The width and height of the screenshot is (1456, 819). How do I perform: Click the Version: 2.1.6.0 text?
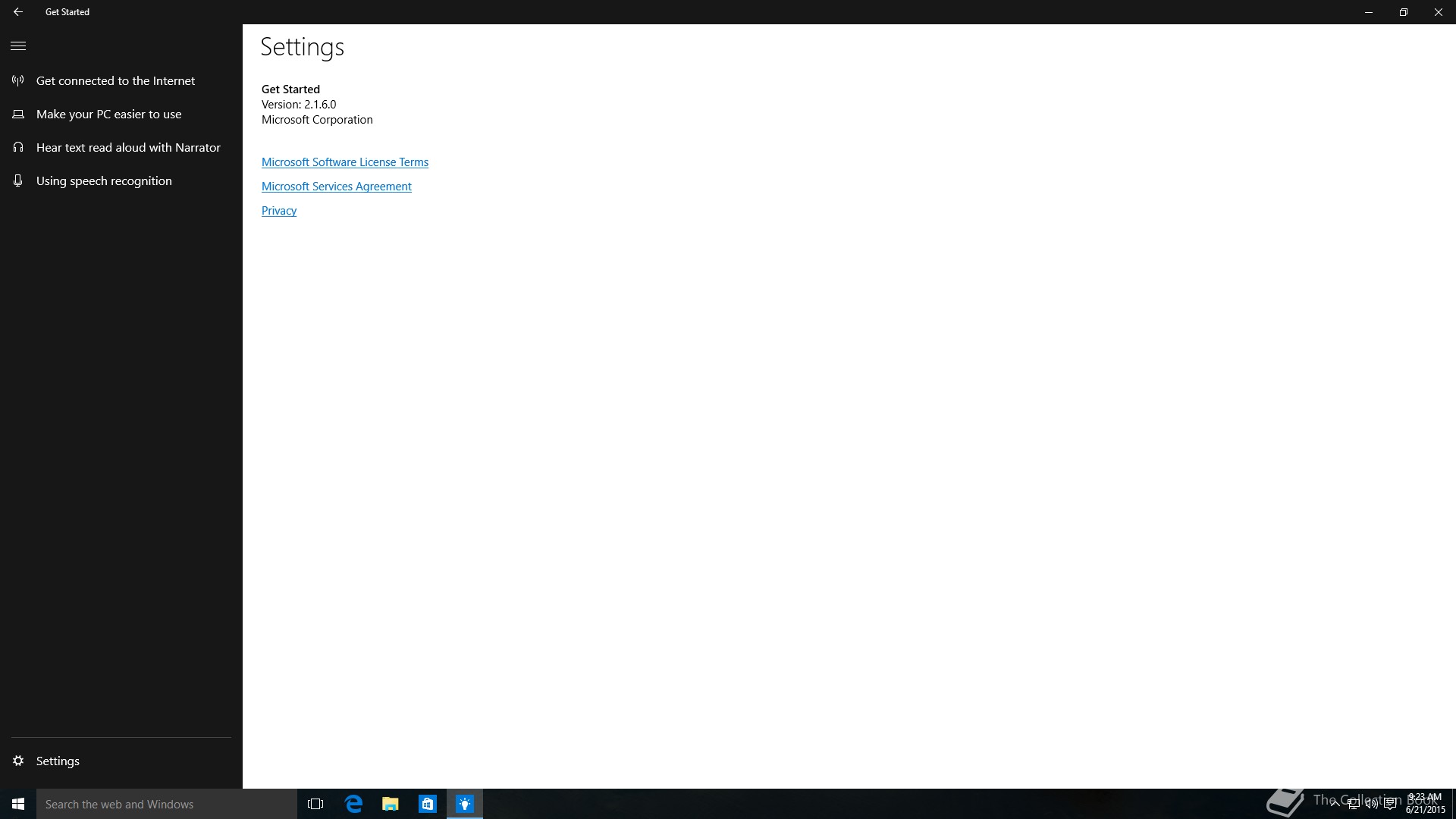tap(299, 105)
